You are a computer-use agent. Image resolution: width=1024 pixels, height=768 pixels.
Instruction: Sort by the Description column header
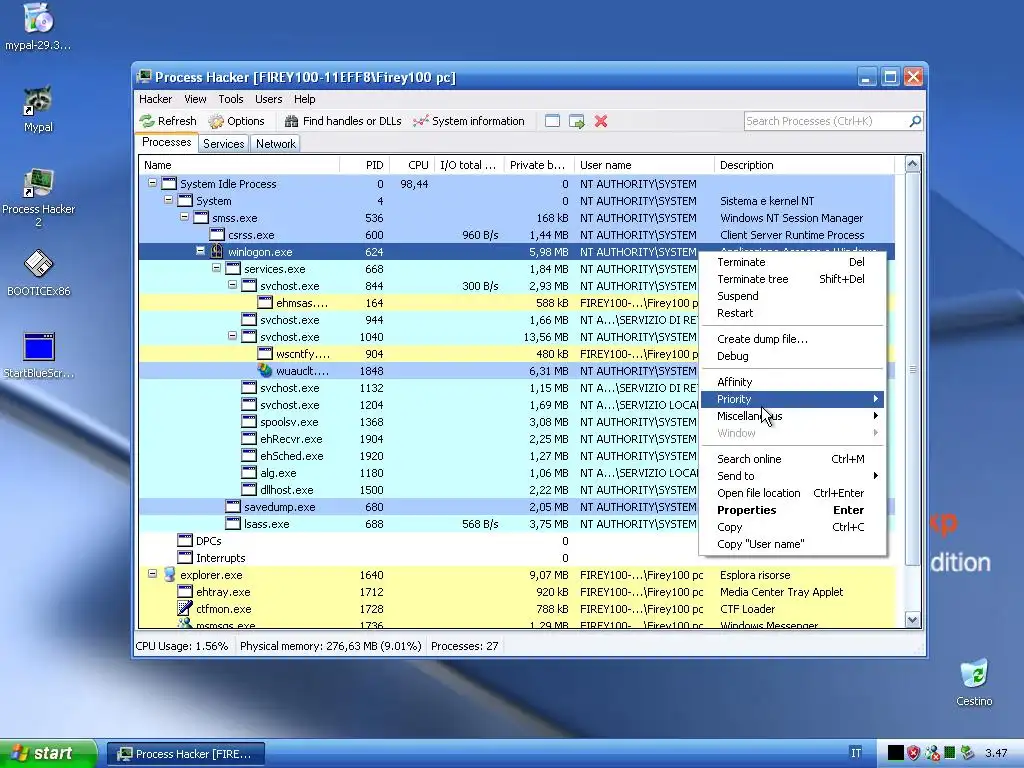pyautogui.click(x=804, y=165)
